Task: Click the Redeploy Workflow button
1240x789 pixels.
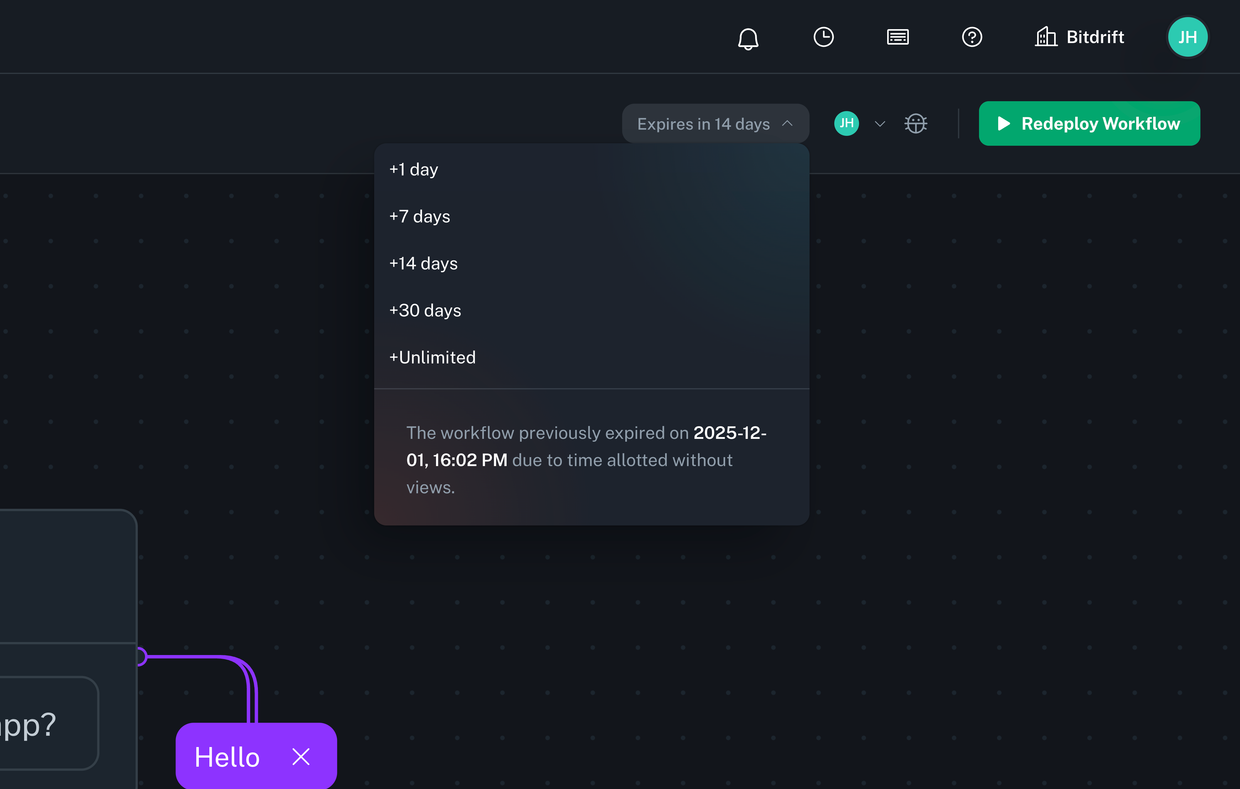Action: coord(1089,123)
